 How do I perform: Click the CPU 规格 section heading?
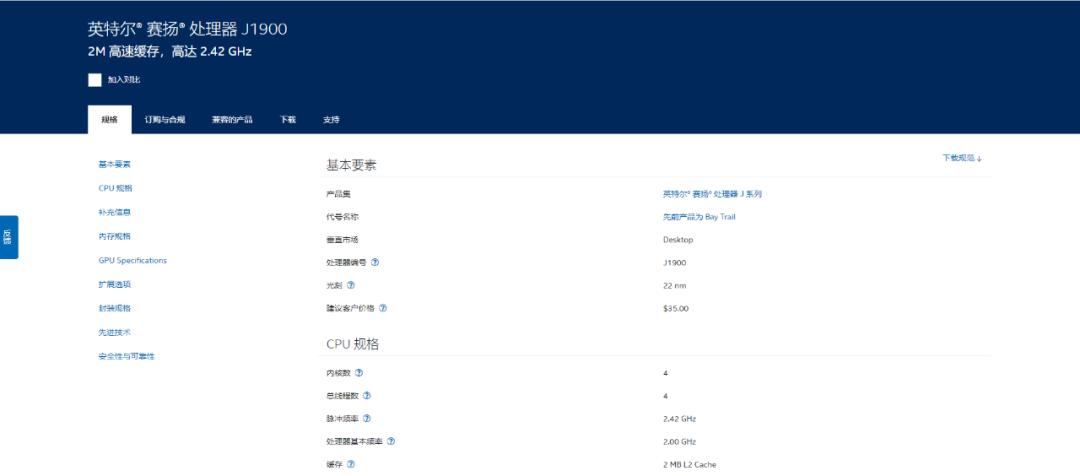coord(352,344)
